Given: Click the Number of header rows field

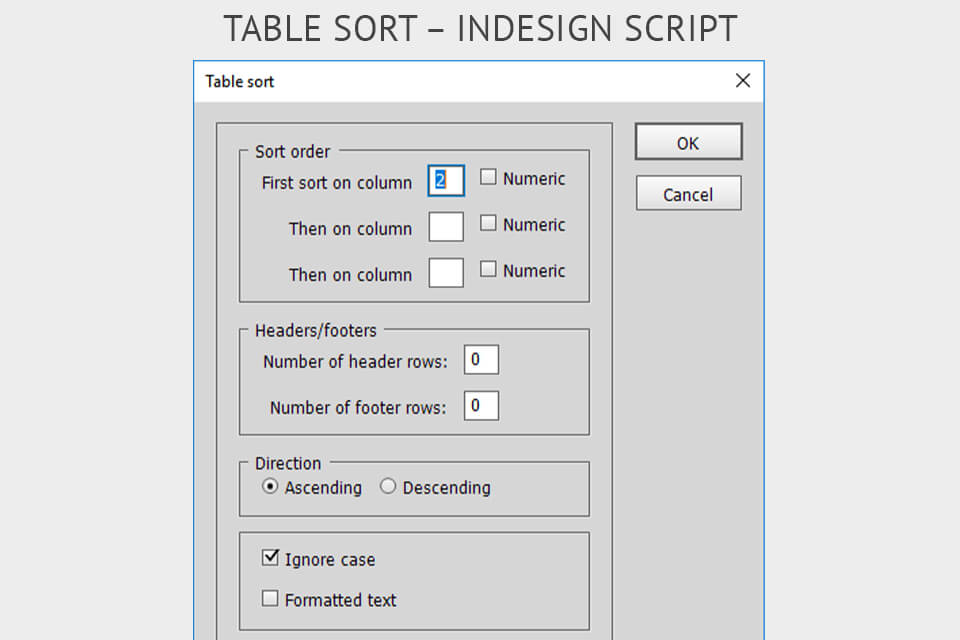Looking at the screenshot, I should [x=481, y=358].
